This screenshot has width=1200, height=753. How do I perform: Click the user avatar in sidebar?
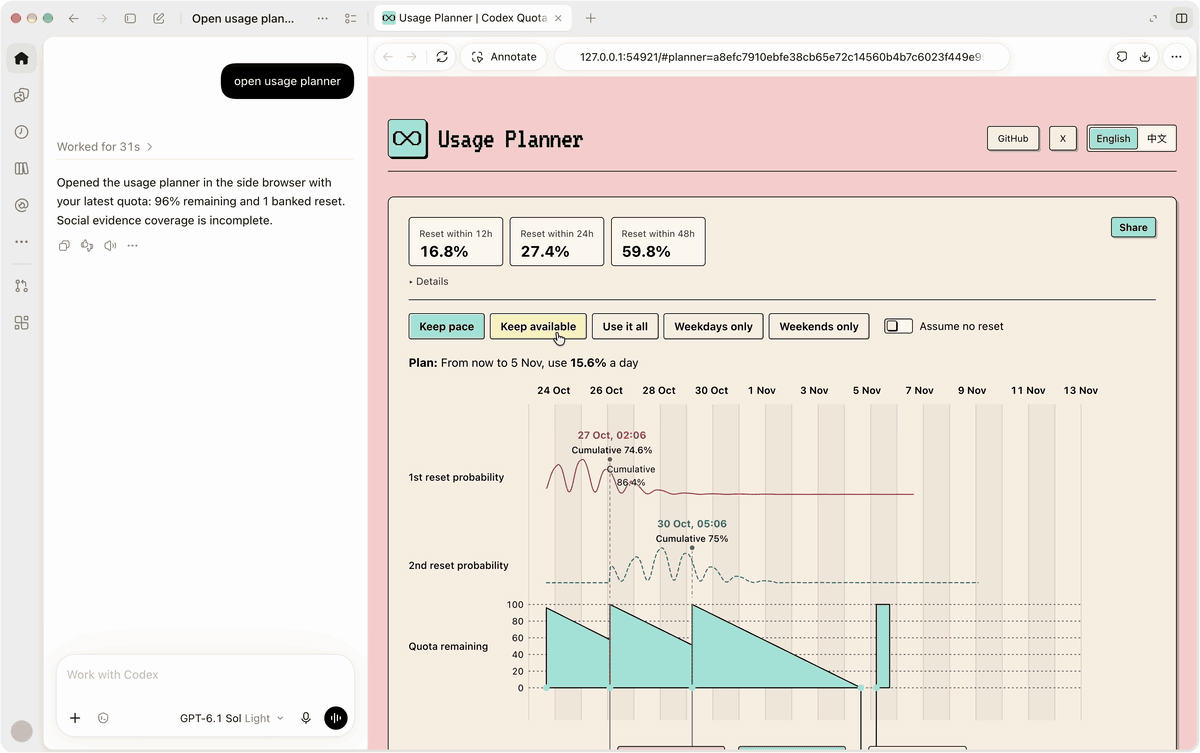point(21,731)
